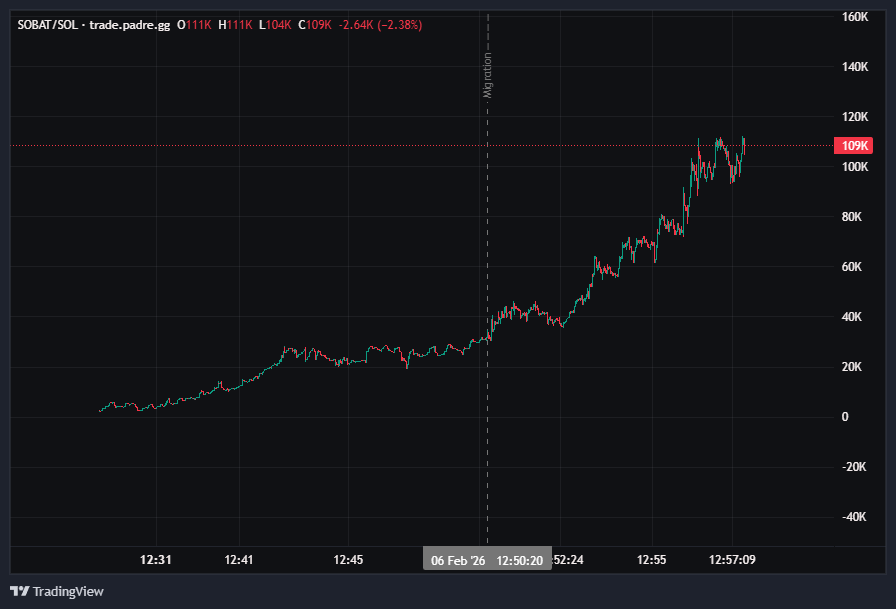Click the H111K high value
Viewport: 896px width, 609px height.
point(235,25)
